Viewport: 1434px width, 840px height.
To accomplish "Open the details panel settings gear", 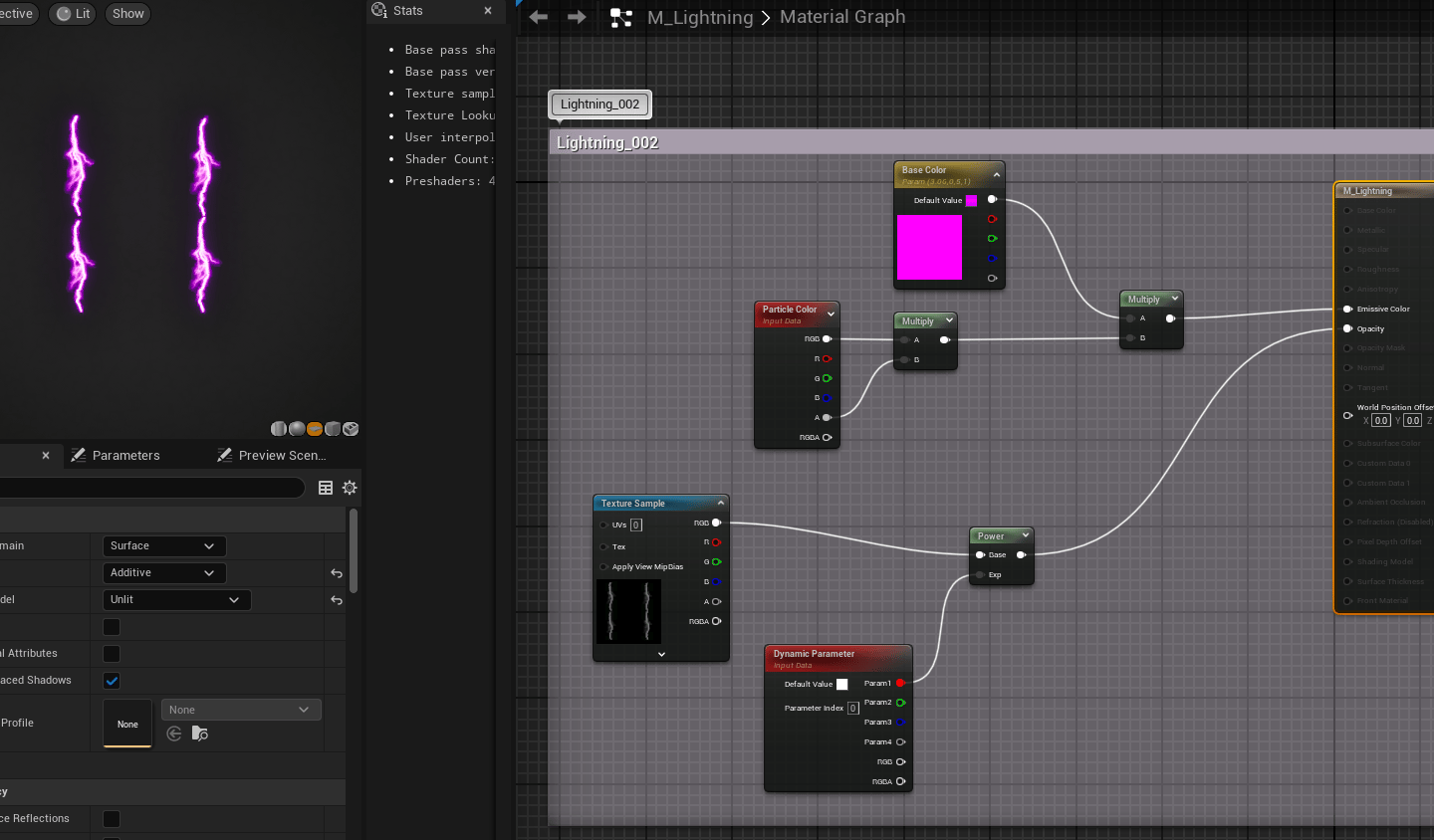I will tap(350, 488).
